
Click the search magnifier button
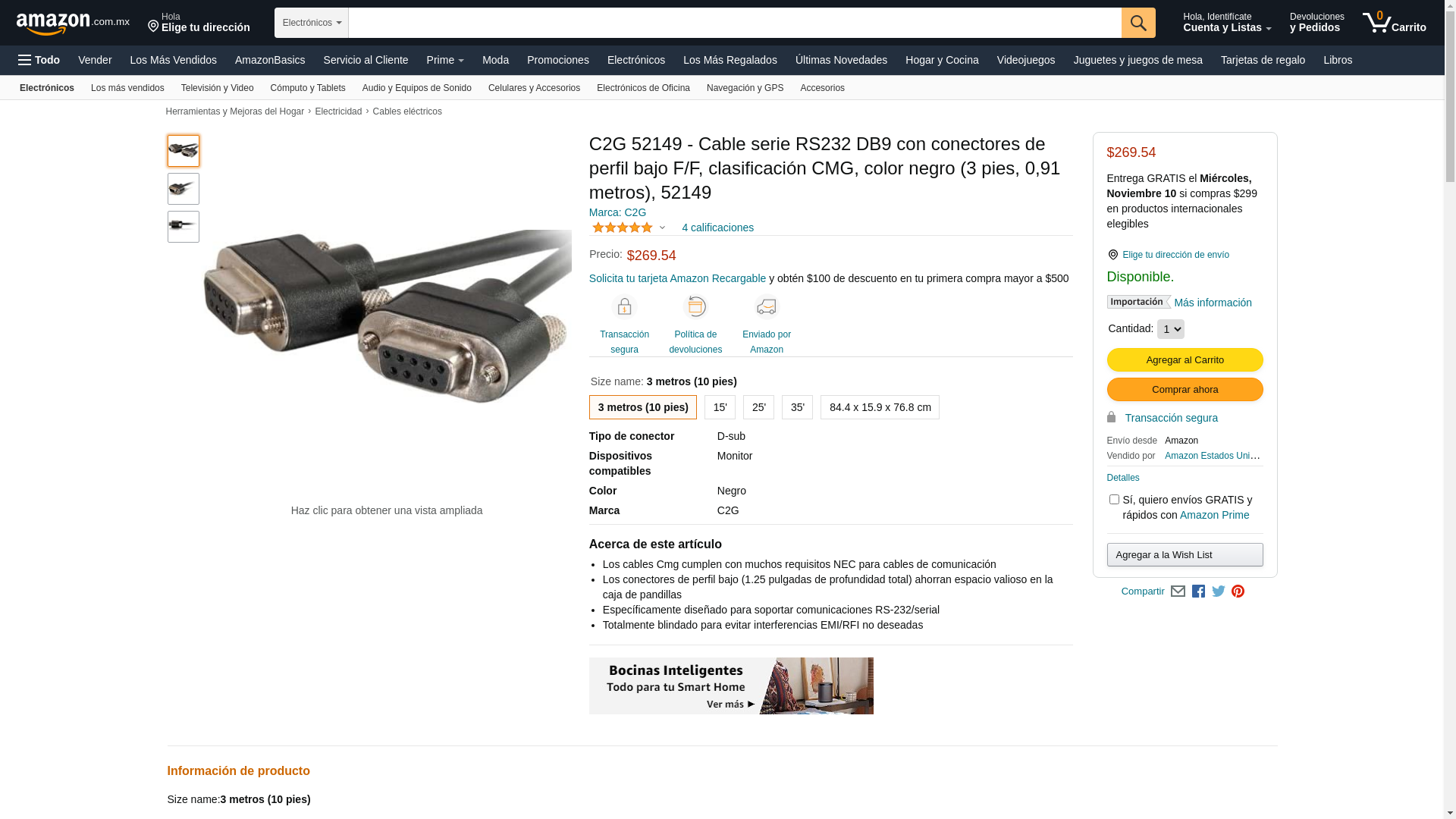(1138, 23)
